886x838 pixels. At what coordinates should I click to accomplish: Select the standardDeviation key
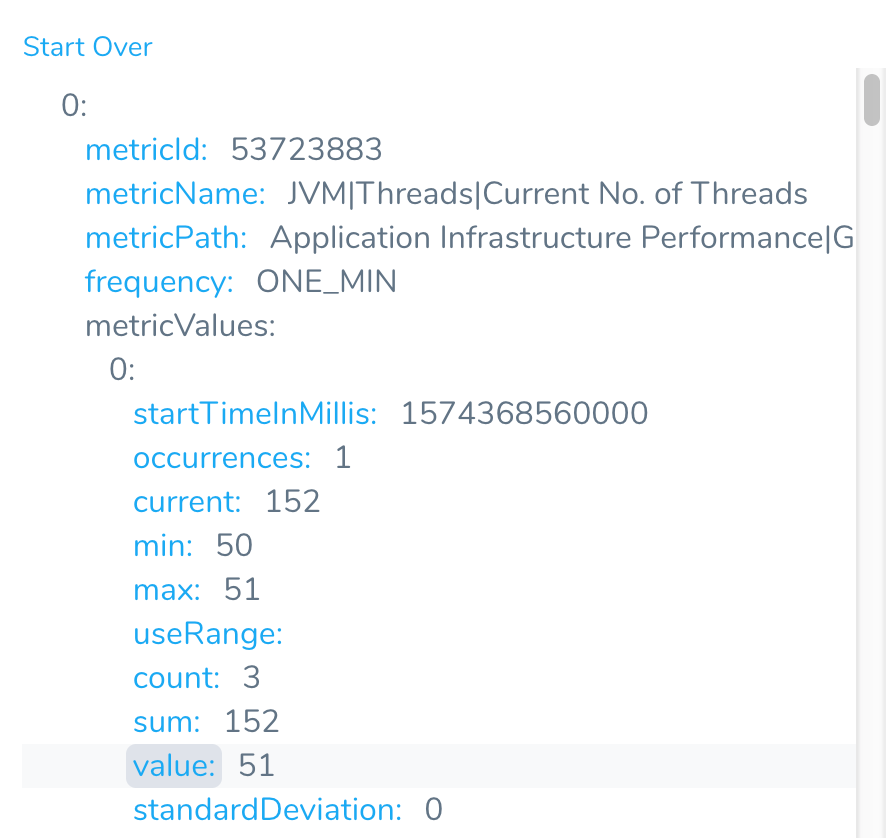tap(267, 810)
